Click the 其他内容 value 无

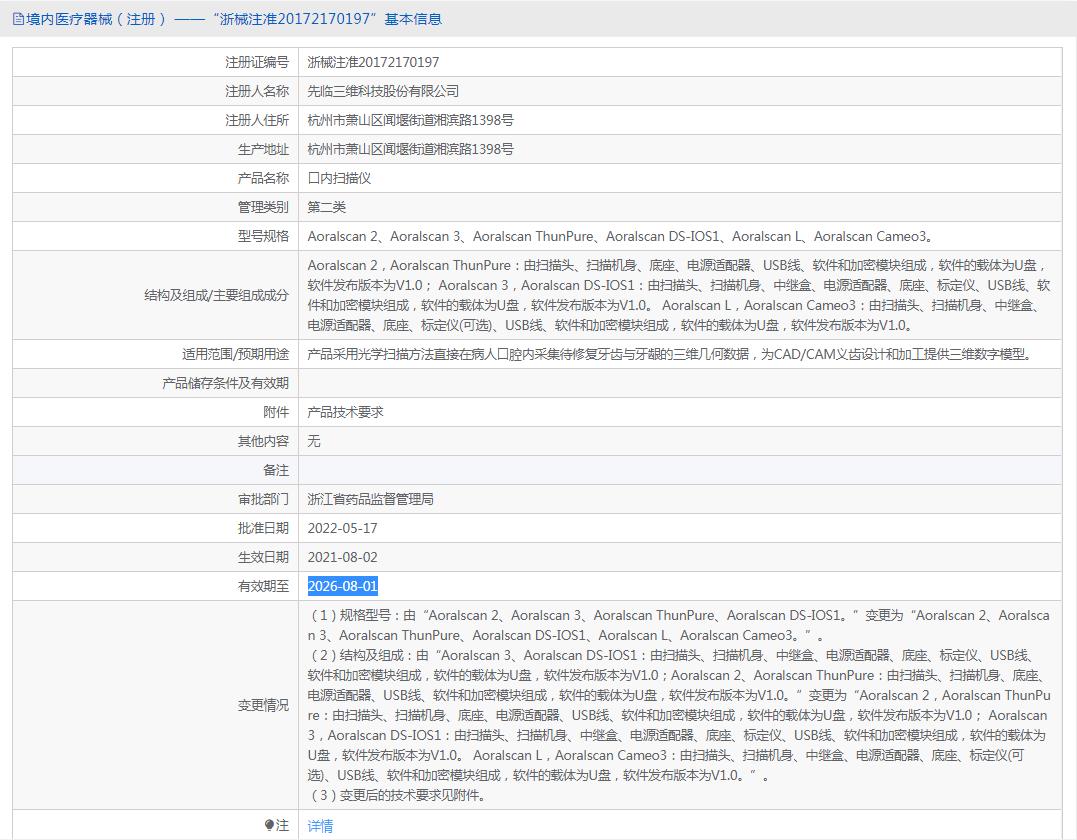314,441
